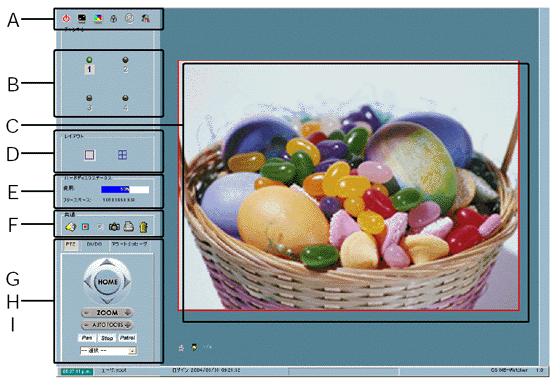Select the PTZ tab
Viewport: 560px width, 383px height.
pos(70,244)
